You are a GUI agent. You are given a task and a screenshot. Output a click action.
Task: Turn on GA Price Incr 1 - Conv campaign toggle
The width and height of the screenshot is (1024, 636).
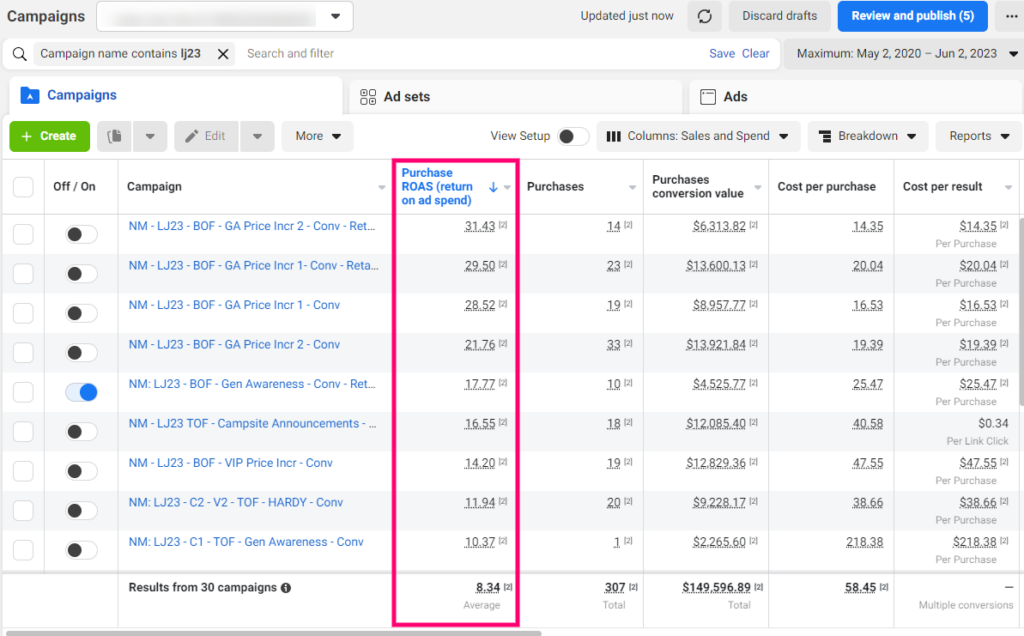(81, 313)
